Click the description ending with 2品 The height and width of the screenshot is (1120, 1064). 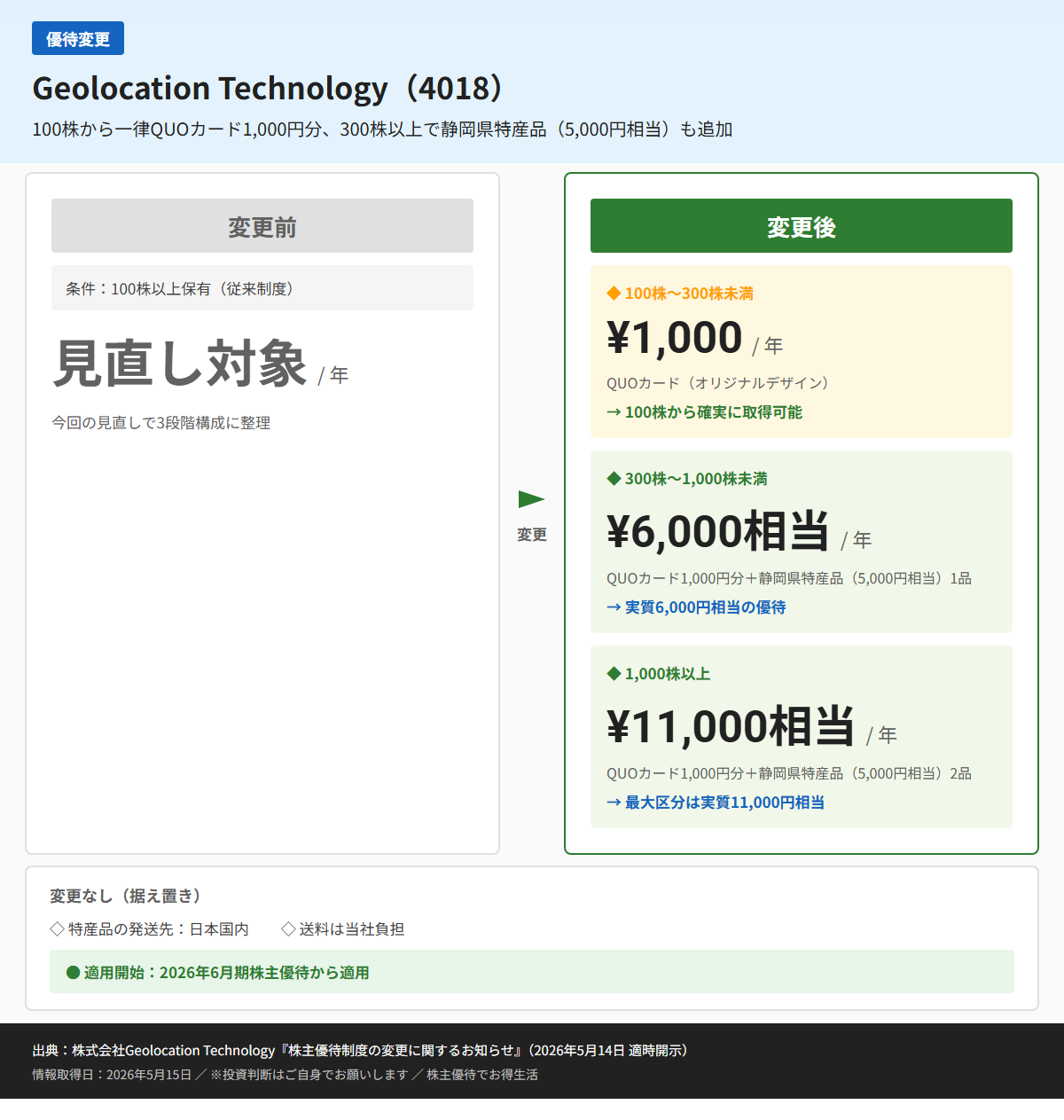point(789,773)
